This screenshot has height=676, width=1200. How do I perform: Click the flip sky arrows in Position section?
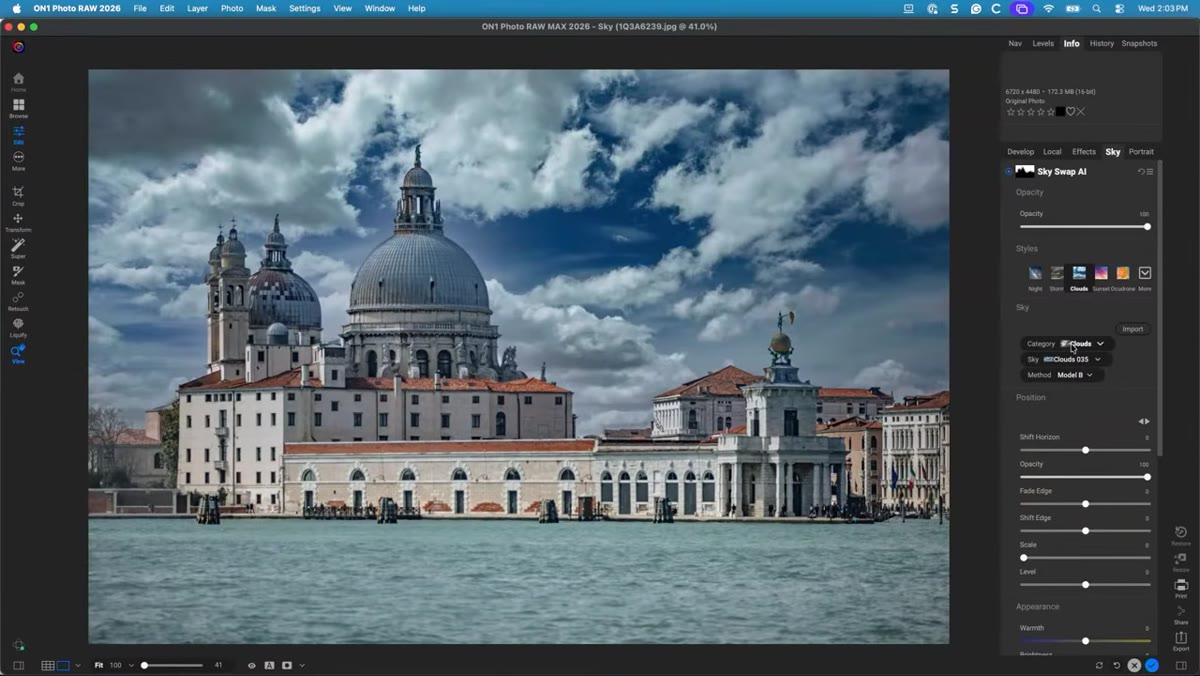click(x=1144, y=421)
